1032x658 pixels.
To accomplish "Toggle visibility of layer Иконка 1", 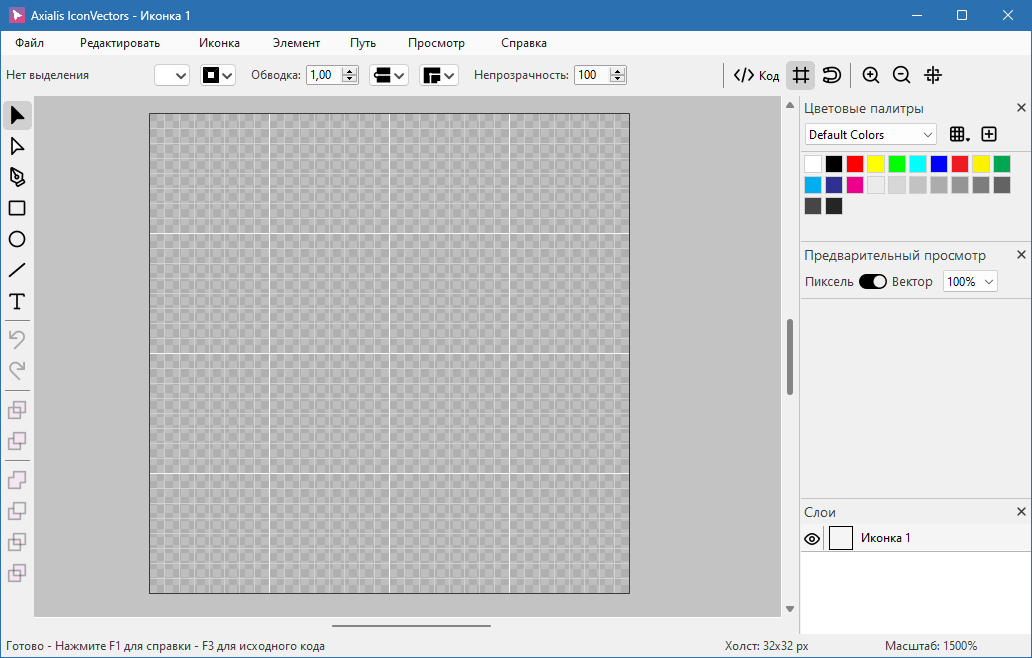I will click(x=812, y=538).
